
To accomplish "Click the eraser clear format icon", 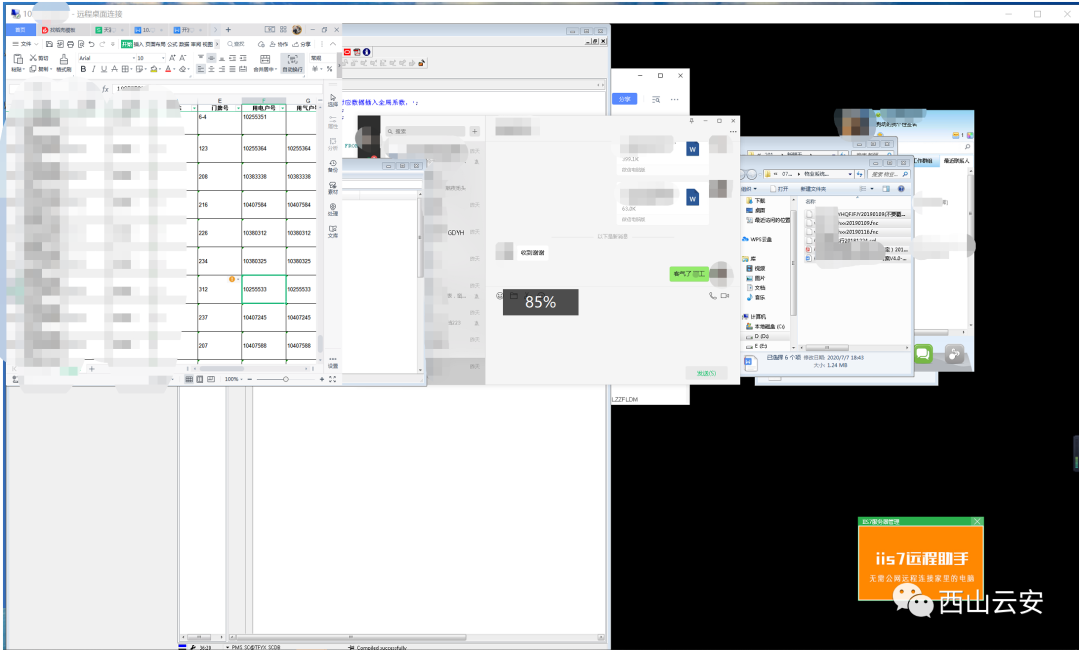I will (x=183, y=69).
